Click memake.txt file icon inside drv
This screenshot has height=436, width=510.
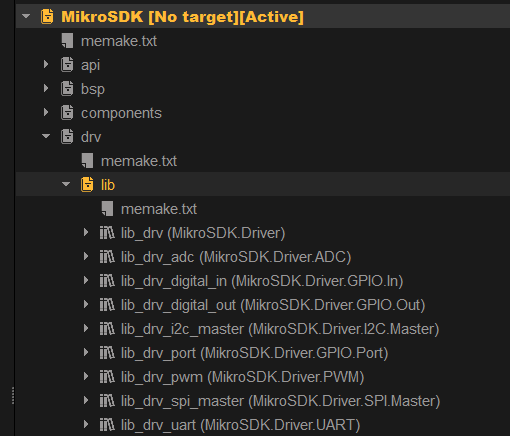point(87,161)
